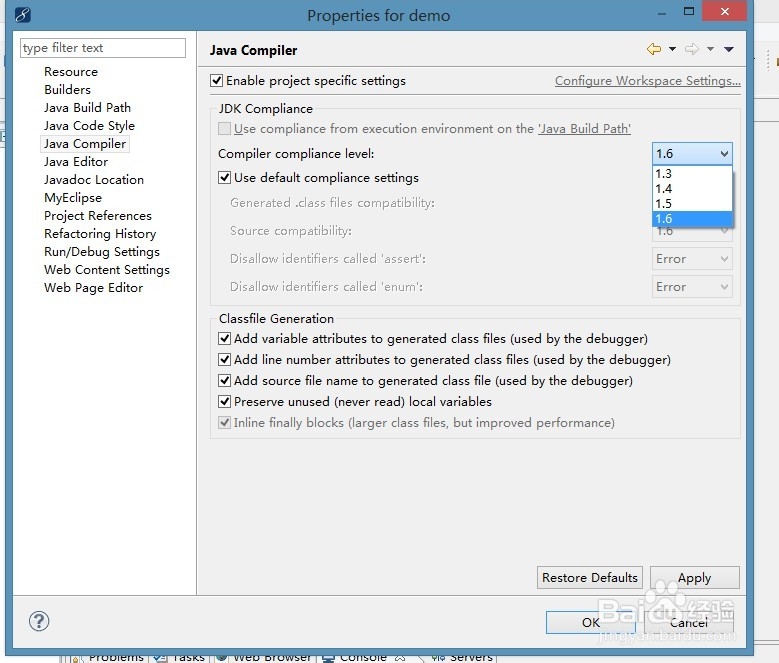This screenshot has height=663, width=779.
Task: Open the forward history dropdown arrow
Action: [710, 49]
